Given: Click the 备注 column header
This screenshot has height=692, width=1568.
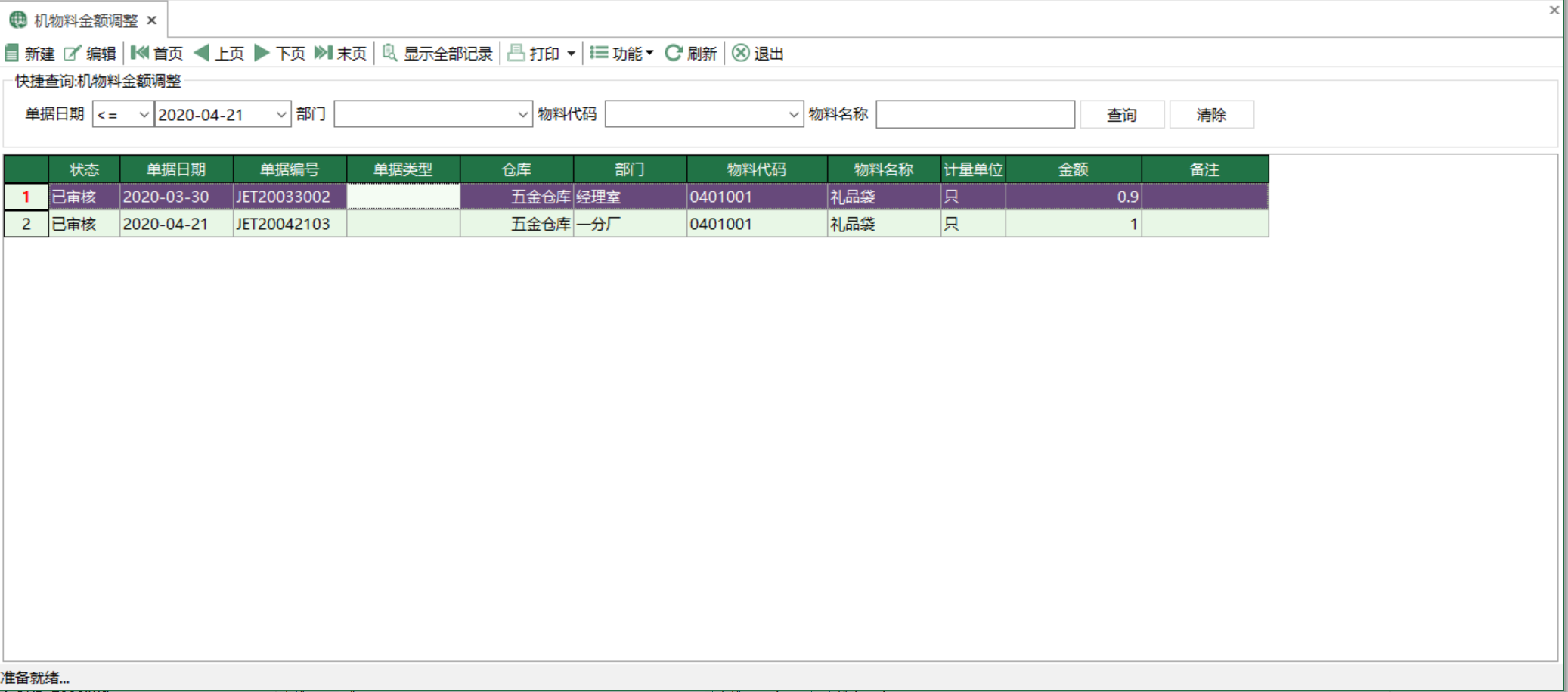Looking at the screenshot, I should pyautogui.click(x=1205, y=169).
